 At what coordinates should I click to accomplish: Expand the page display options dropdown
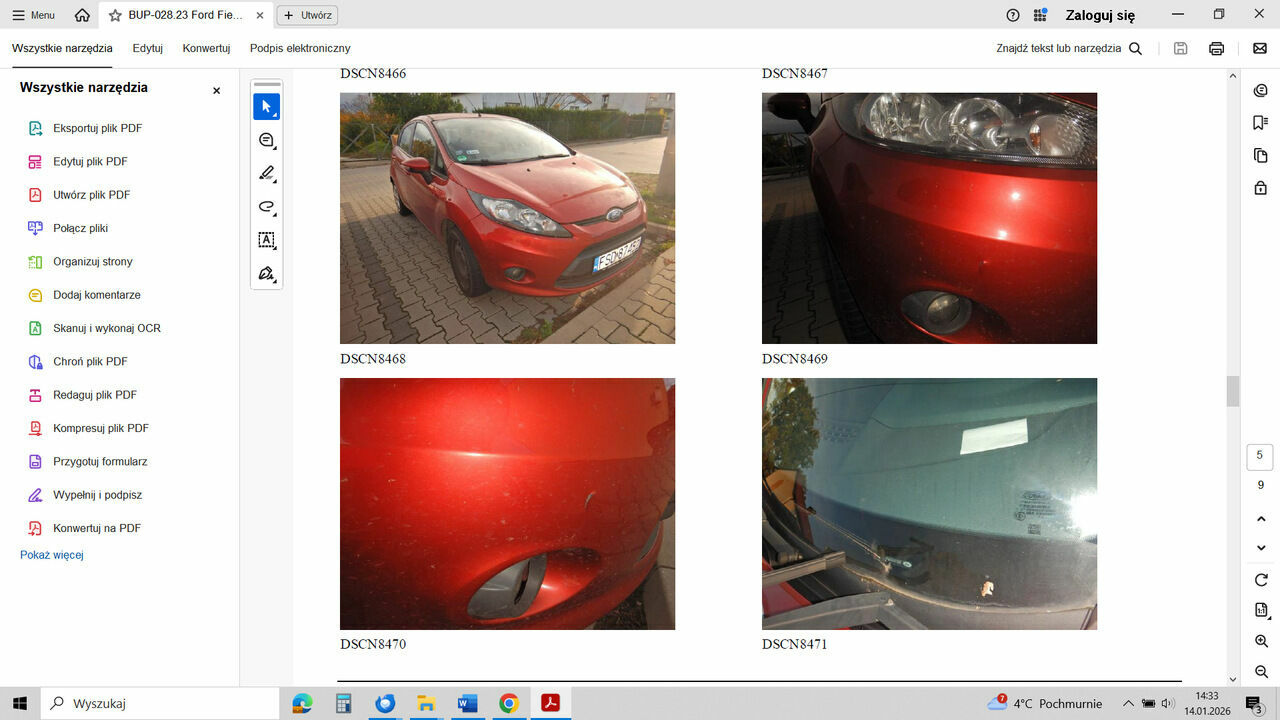coord(1260,610)
